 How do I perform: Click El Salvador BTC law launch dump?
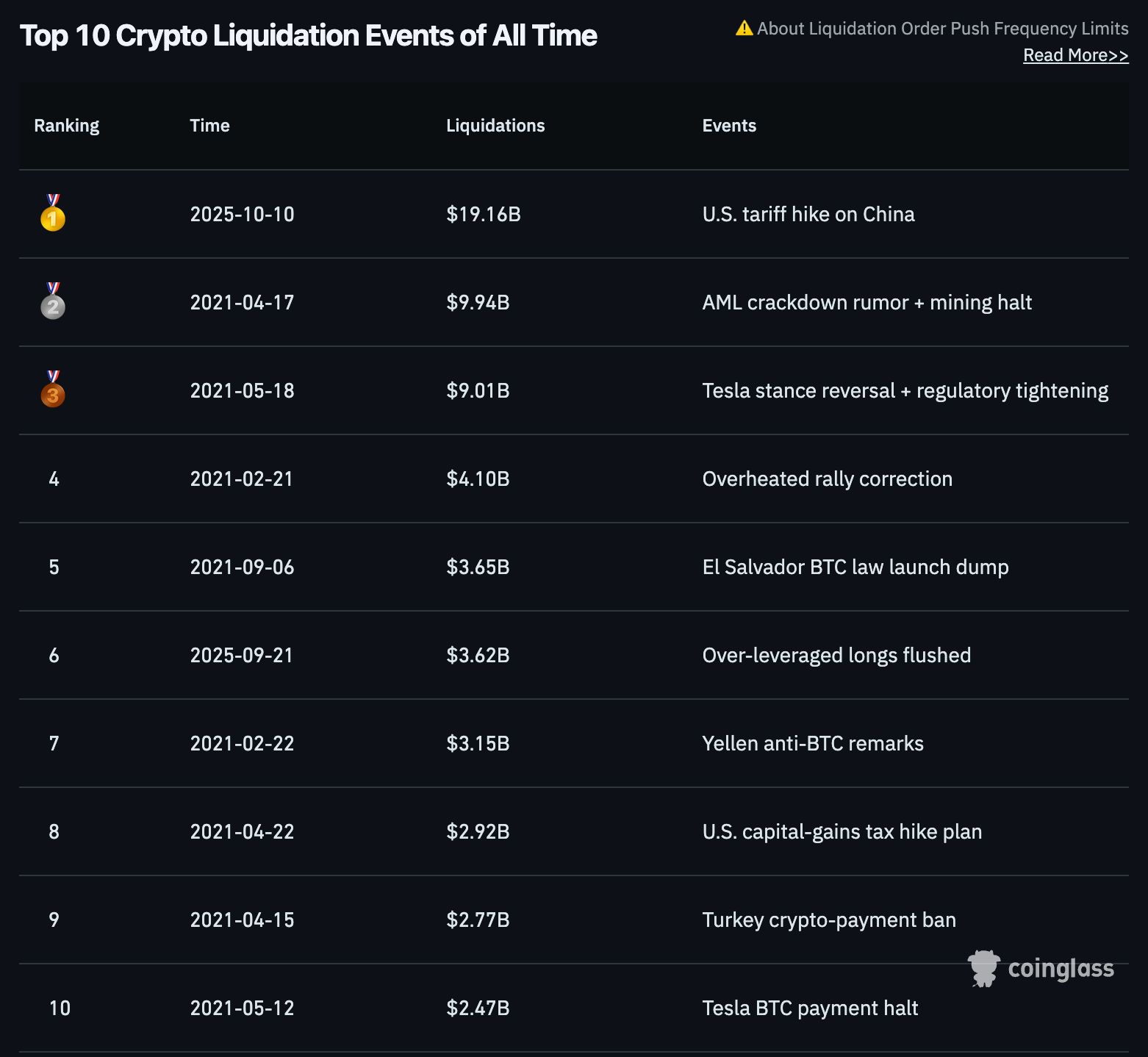[x=855, y=567]
